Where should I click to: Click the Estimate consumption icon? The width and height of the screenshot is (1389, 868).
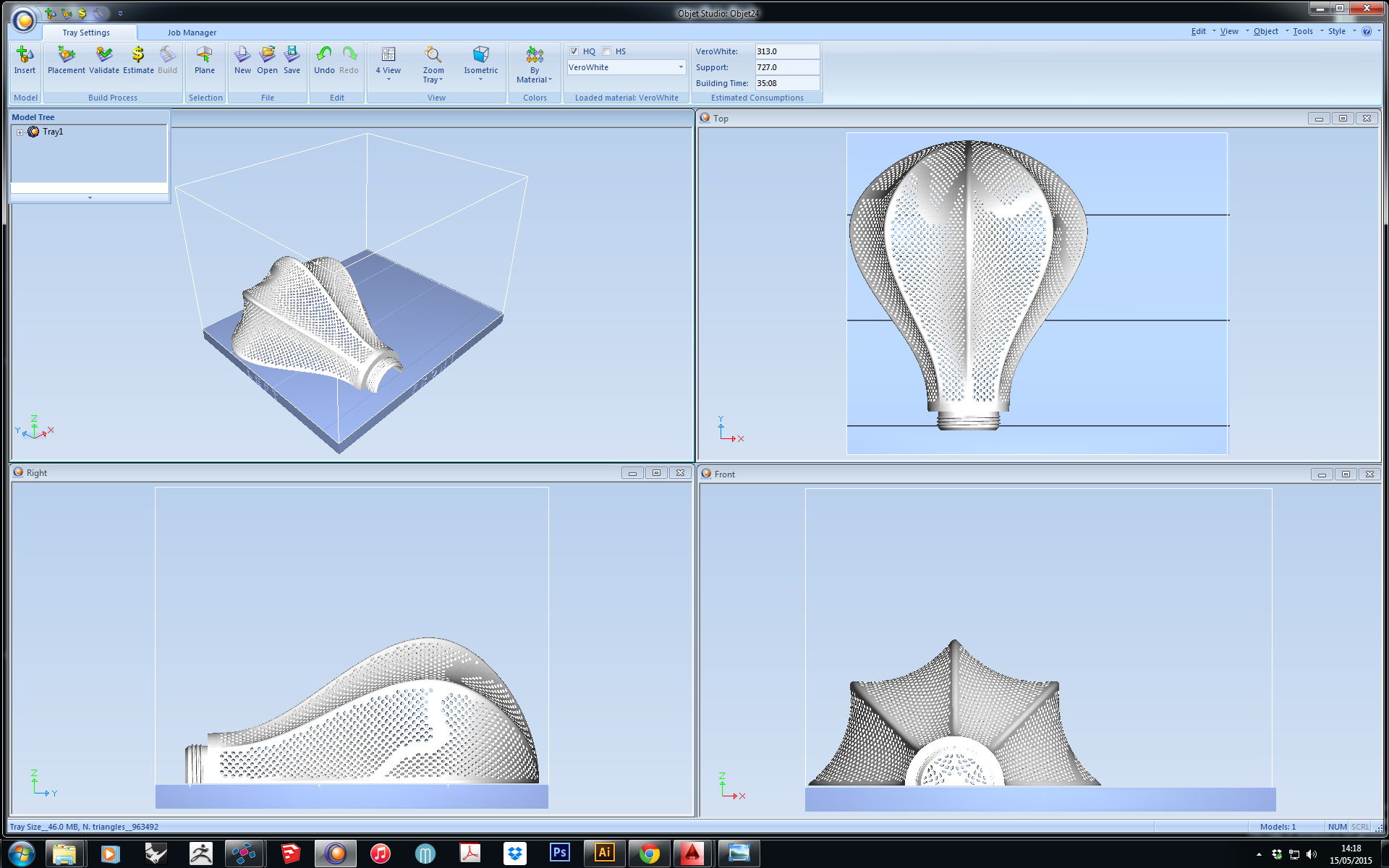pos(137,55)
